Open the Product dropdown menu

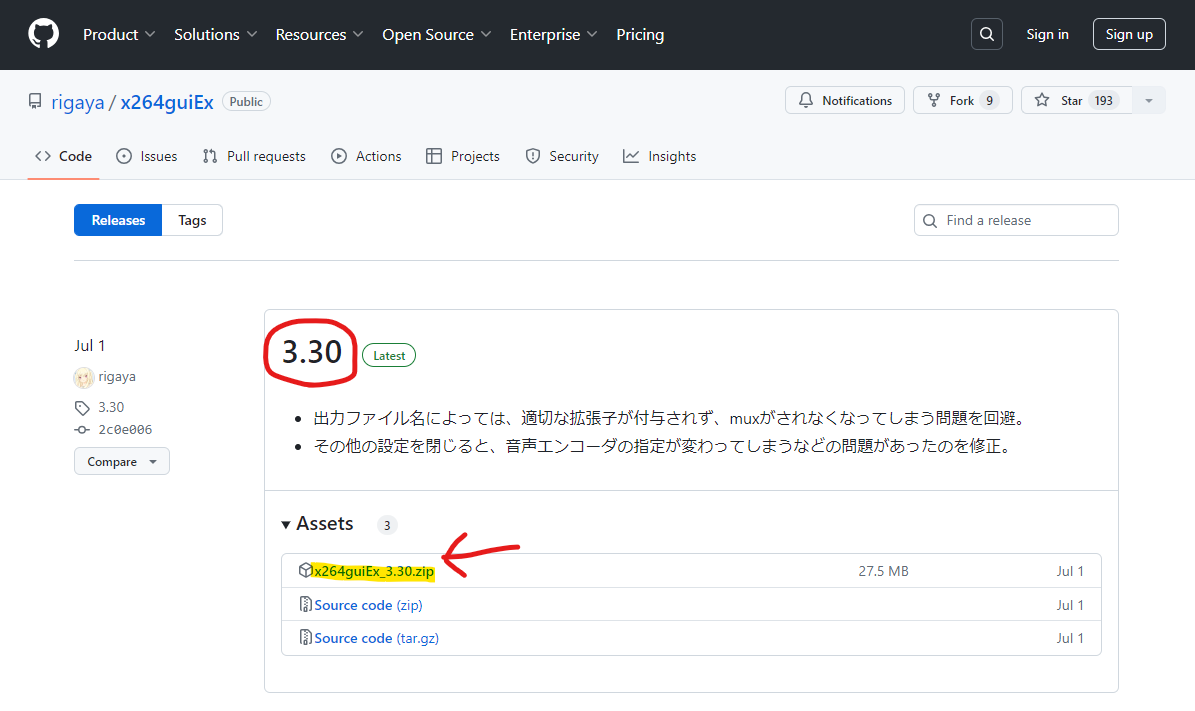click(119, 34)
